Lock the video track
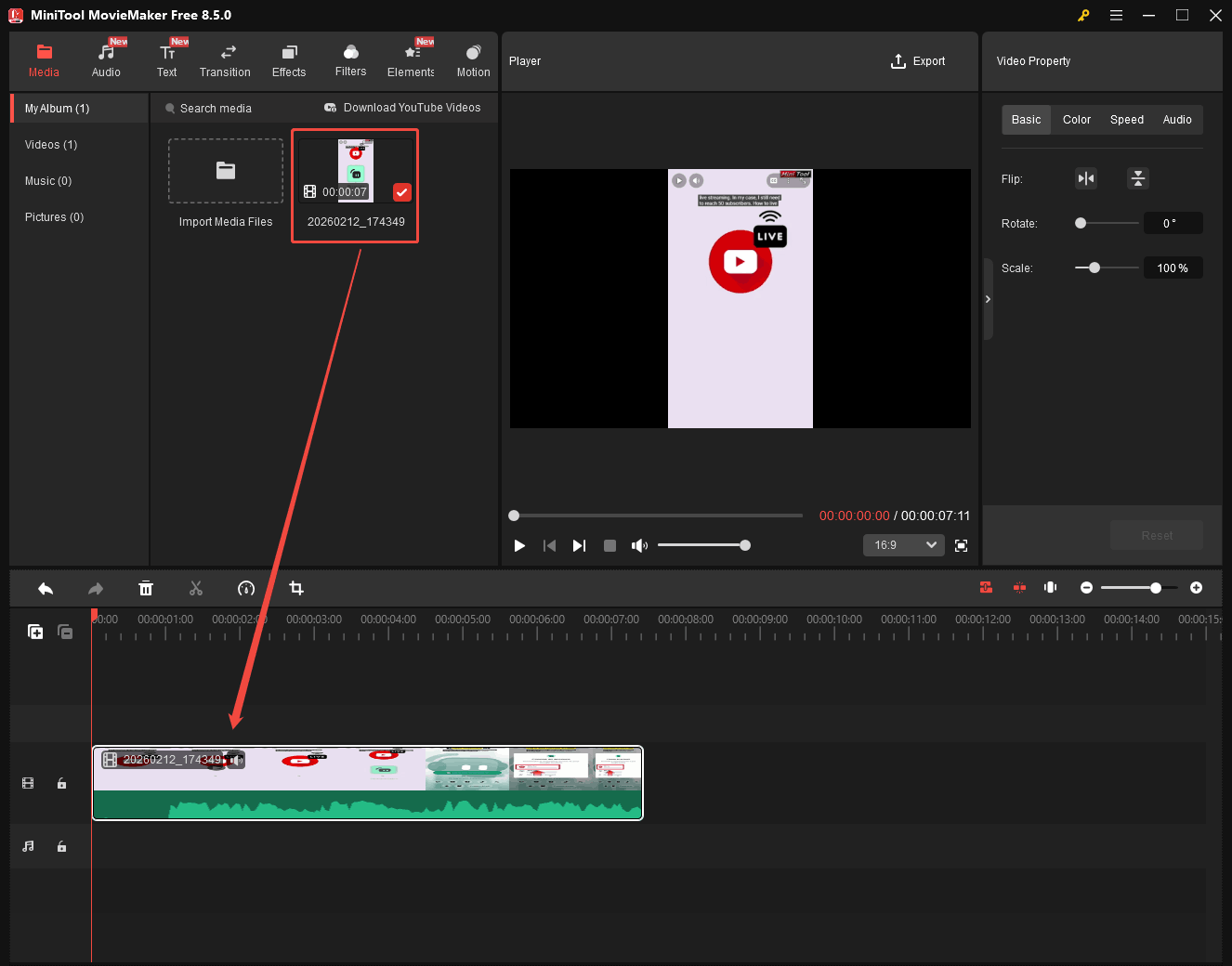The width and height of the screenshot is (1232, 966). pyautogui.click(x=61, y=783)
